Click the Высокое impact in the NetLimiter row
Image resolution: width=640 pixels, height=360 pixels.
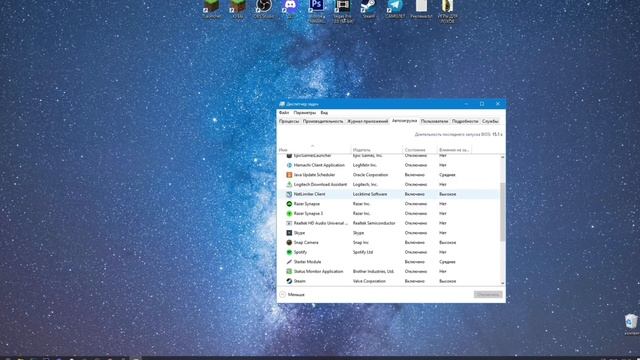coord(447,194)
